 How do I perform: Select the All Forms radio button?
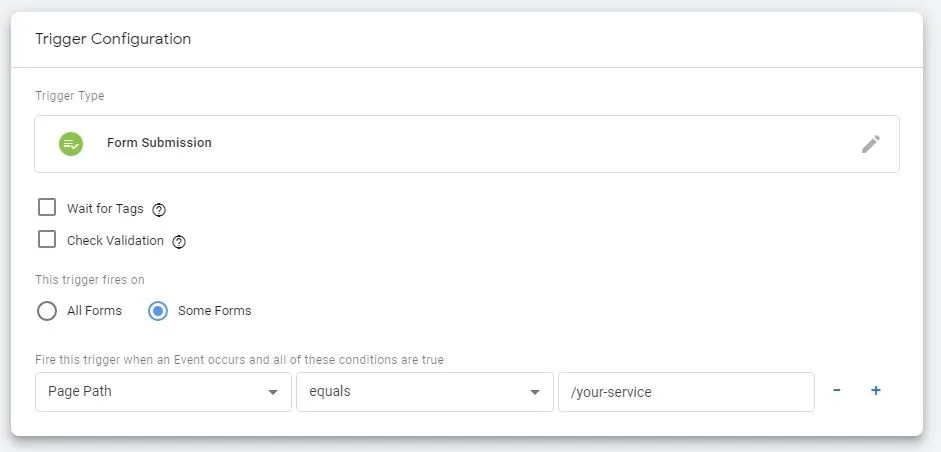tap(47, 311)
